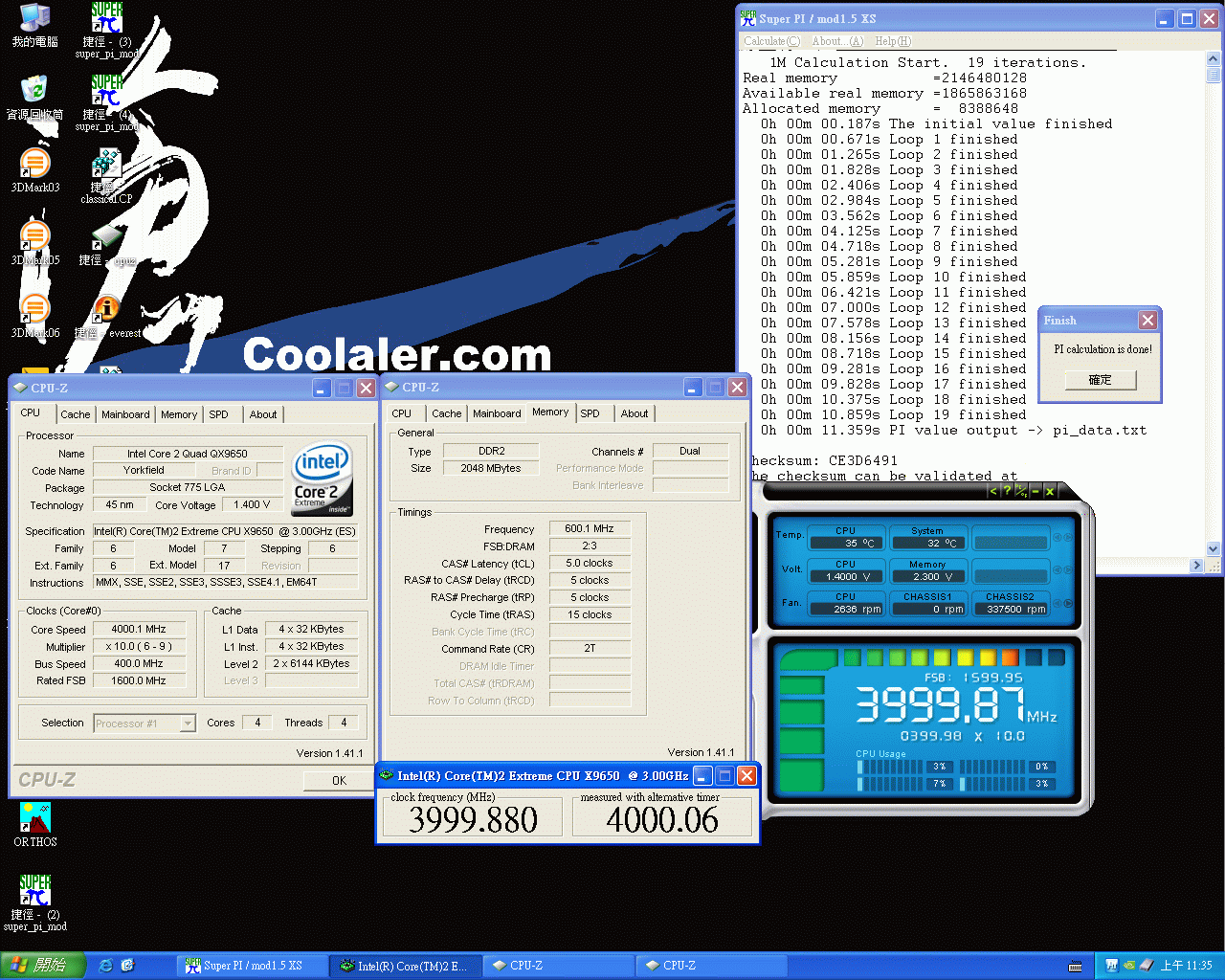Image resolution: width=1225 pixels, height=980 pixels.
Task: Minimize the hardware monitoring gadget
Action: click(1036, 491)
